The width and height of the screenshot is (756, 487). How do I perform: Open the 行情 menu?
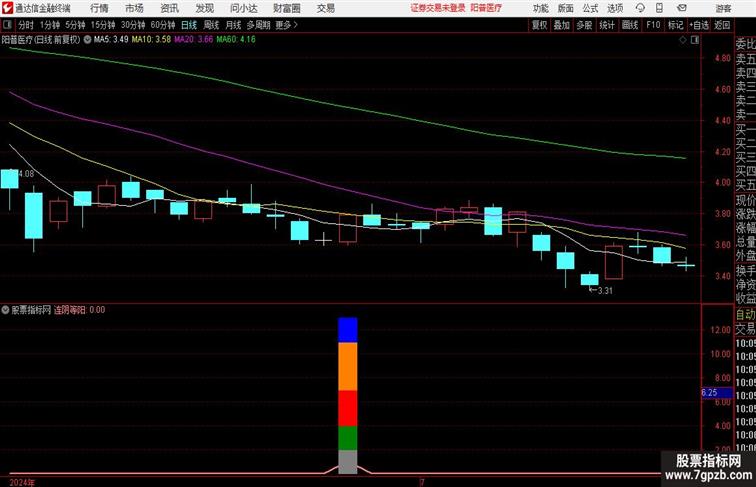pyautogui.click(x=99, y=8)
